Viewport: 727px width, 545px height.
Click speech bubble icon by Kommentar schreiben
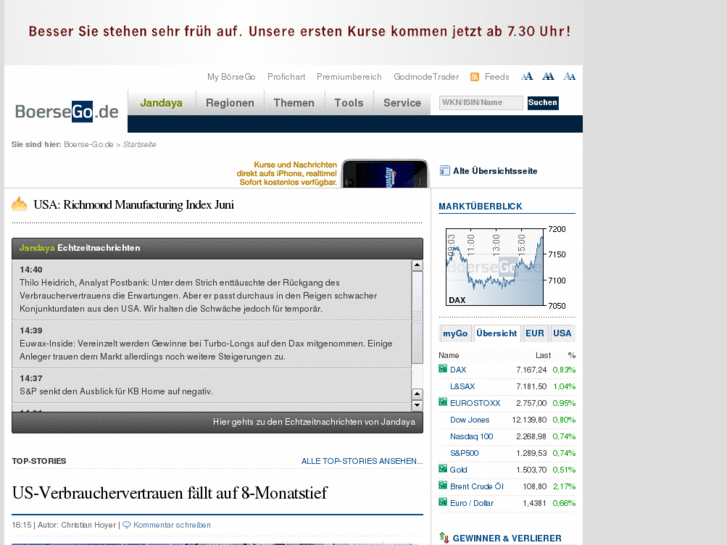(x=127, y=525)
